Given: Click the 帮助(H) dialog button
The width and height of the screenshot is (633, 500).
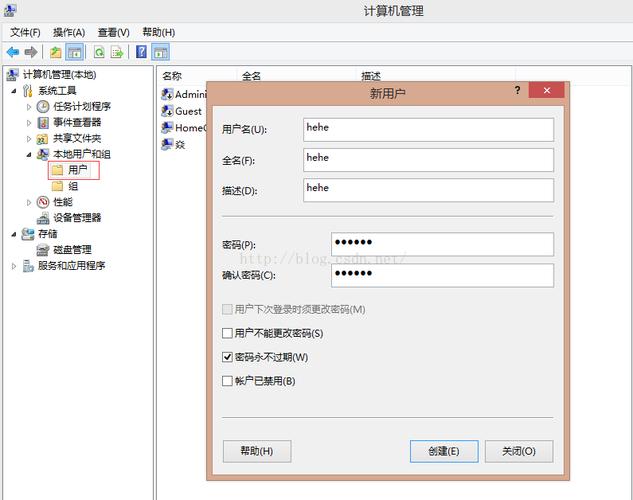Looking at the screenshot, I should 257,451.
